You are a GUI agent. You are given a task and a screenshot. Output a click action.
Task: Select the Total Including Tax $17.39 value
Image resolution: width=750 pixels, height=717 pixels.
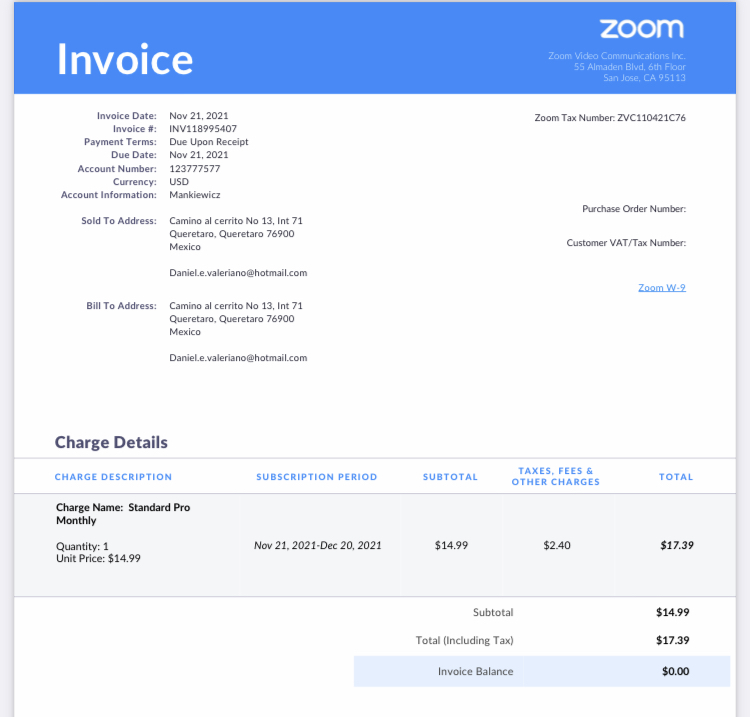coord(673,640)
